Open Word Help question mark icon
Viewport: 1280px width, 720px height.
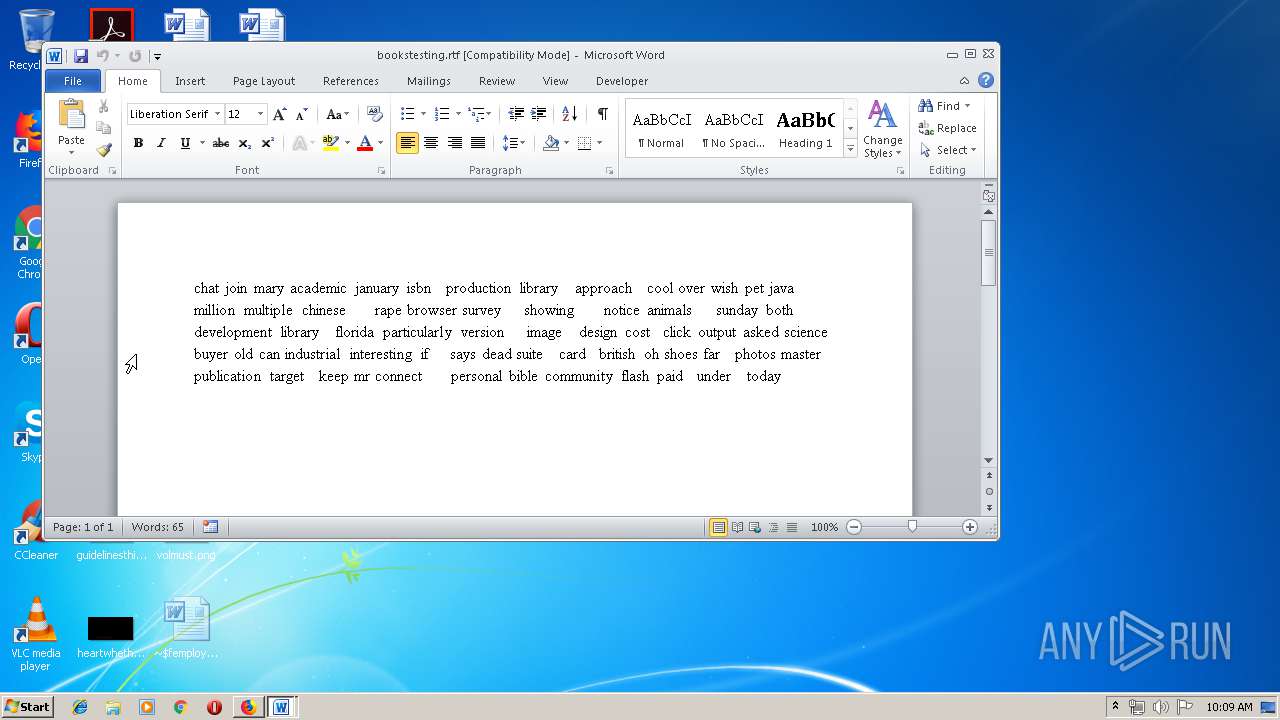(x=986, y=80)
